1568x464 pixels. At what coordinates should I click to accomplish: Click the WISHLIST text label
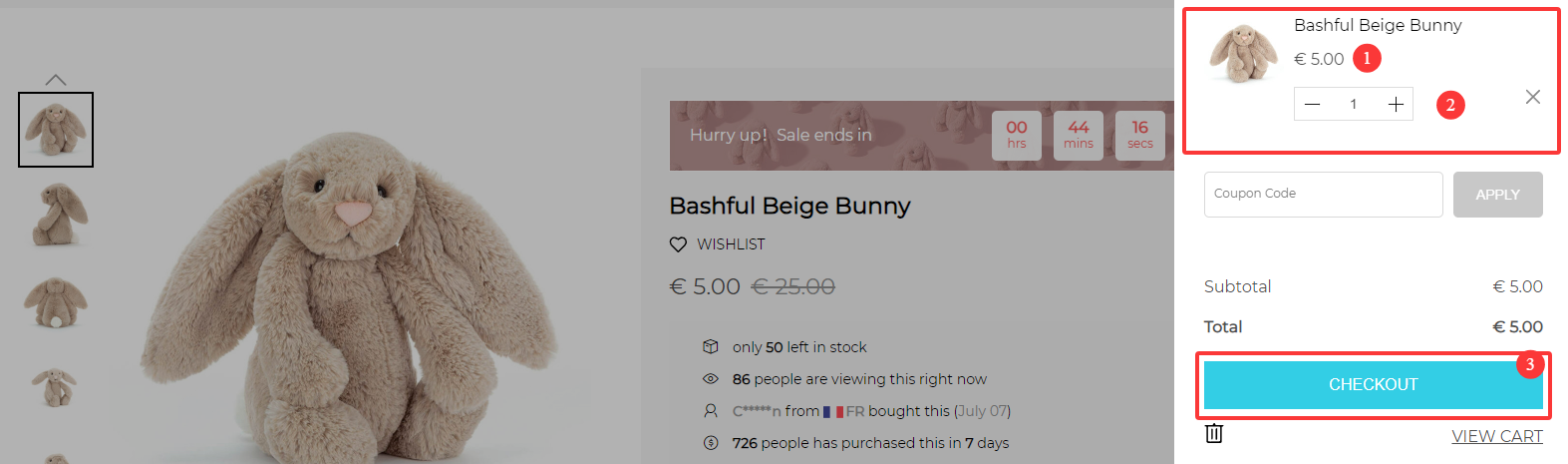point(731,244)
